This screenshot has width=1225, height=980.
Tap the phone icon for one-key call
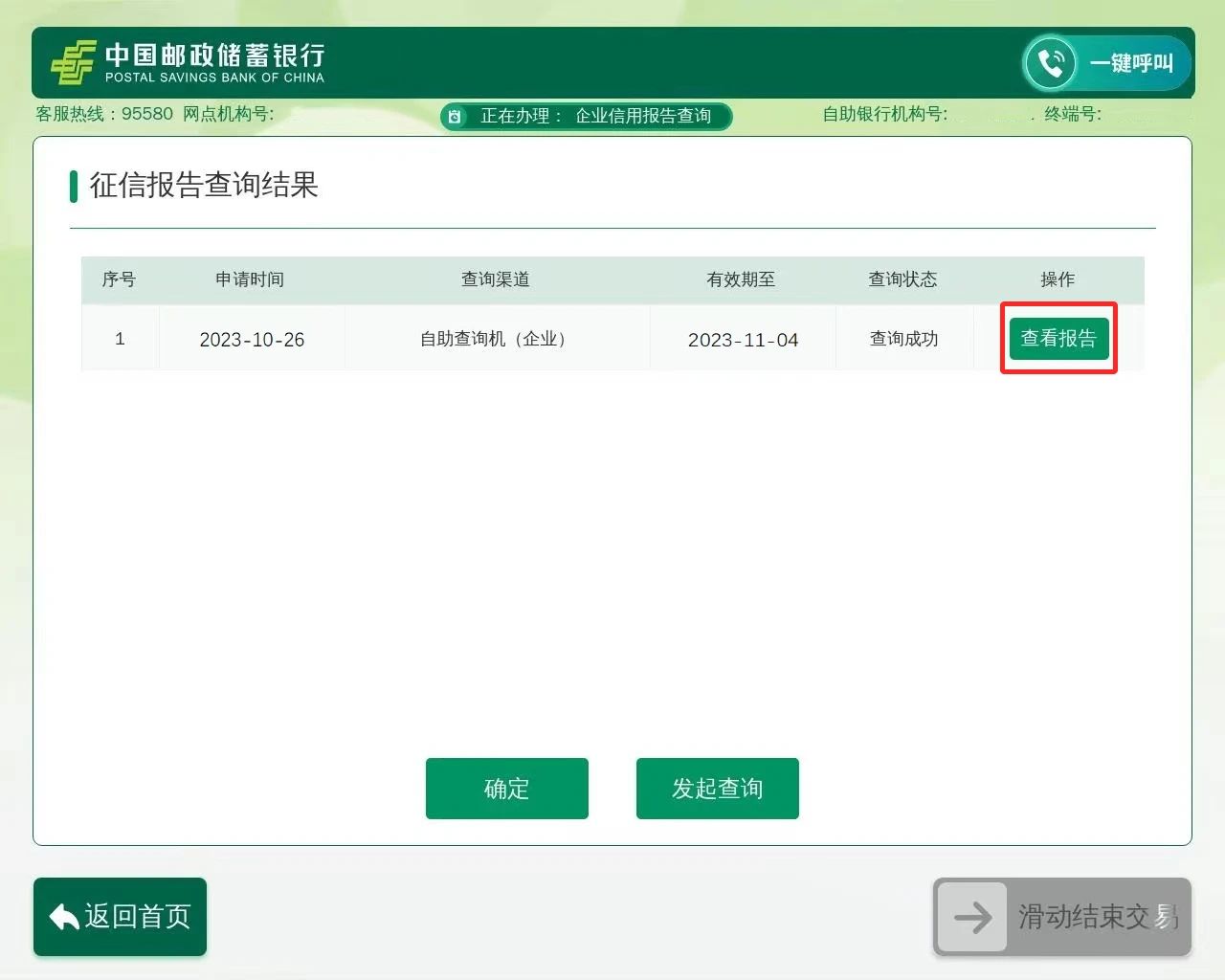point(1051,63)
